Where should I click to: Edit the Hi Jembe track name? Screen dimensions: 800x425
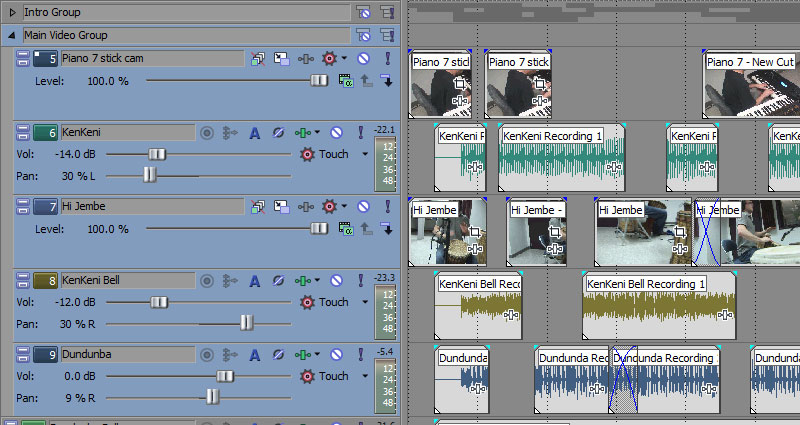pos(152,207)
